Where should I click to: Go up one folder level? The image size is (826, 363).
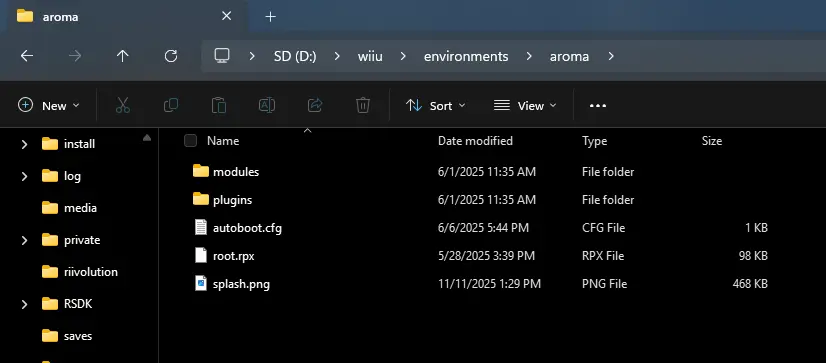123,56
